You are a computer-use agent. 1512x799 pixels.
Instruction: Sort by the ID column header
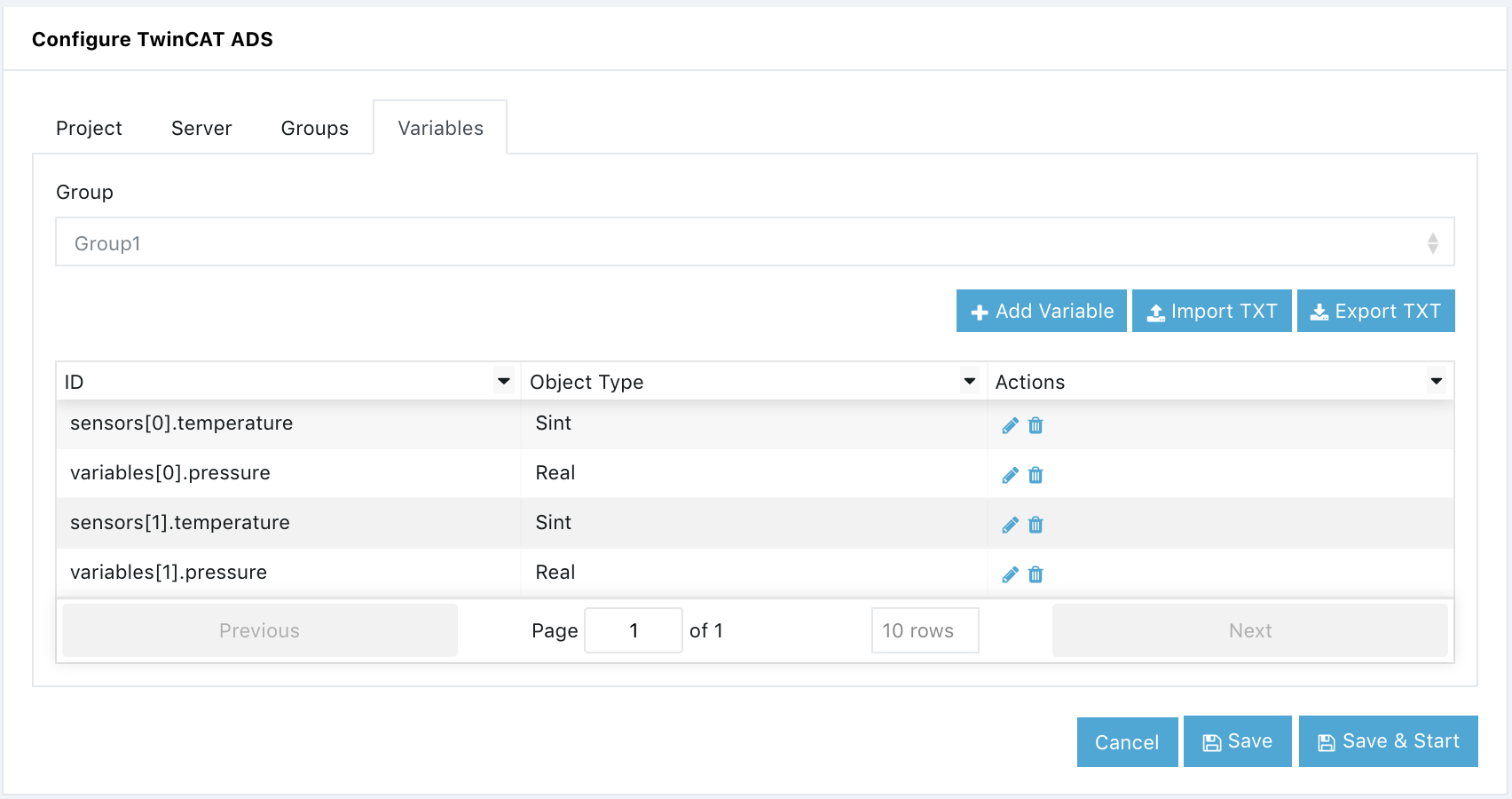pyautogui.click(x=288, y=382)
